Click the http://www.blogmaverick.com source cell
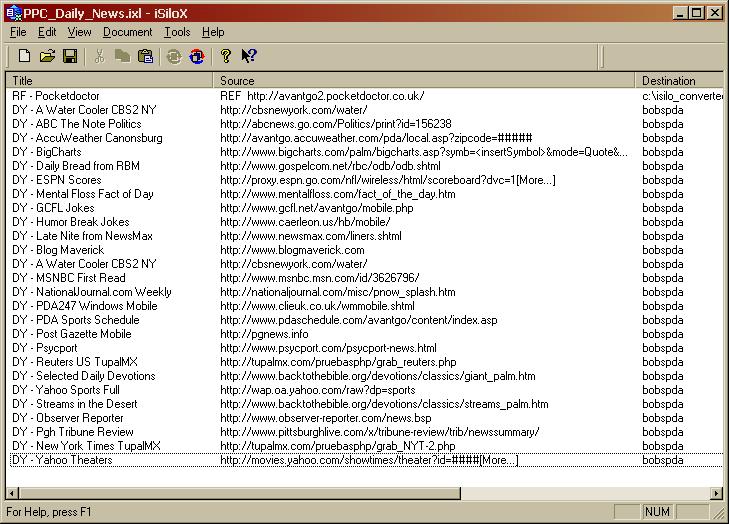Viewport: 729px width, 524px height. point(292,250)
